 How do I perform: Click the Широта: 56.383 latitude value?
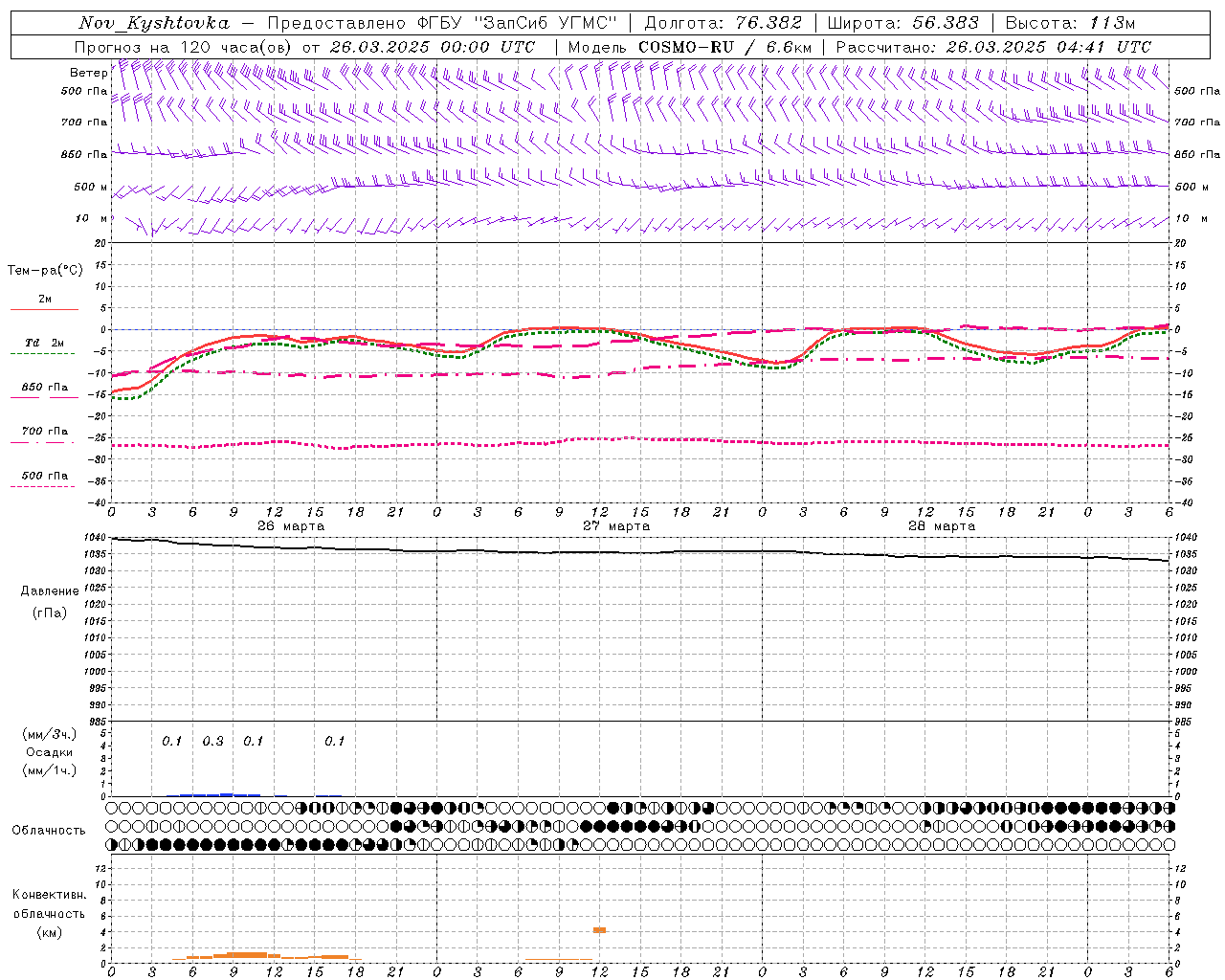(903, 23)
